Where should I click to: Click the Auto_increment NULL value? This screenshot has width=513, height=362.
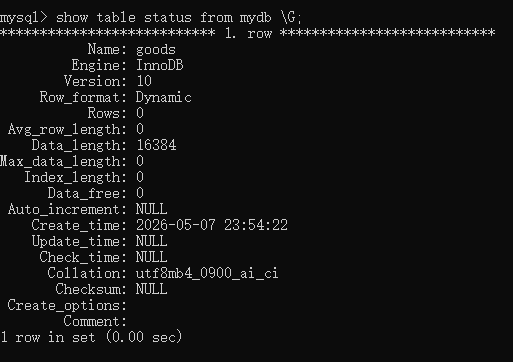click(x=152, y=209)
